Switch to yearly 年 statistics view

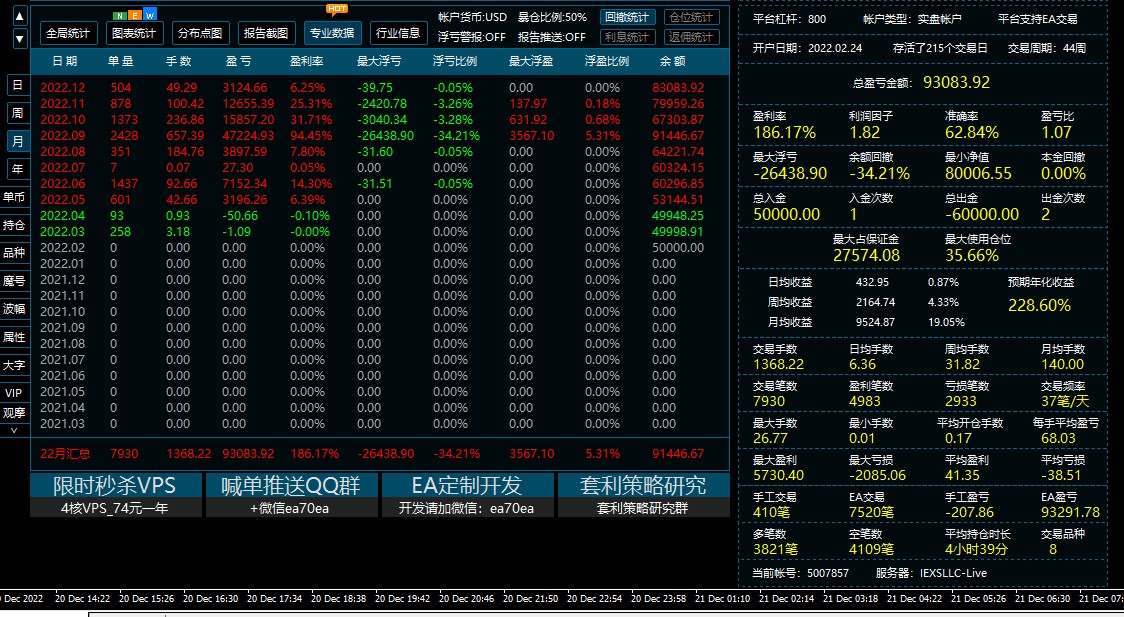click(18, 169)
